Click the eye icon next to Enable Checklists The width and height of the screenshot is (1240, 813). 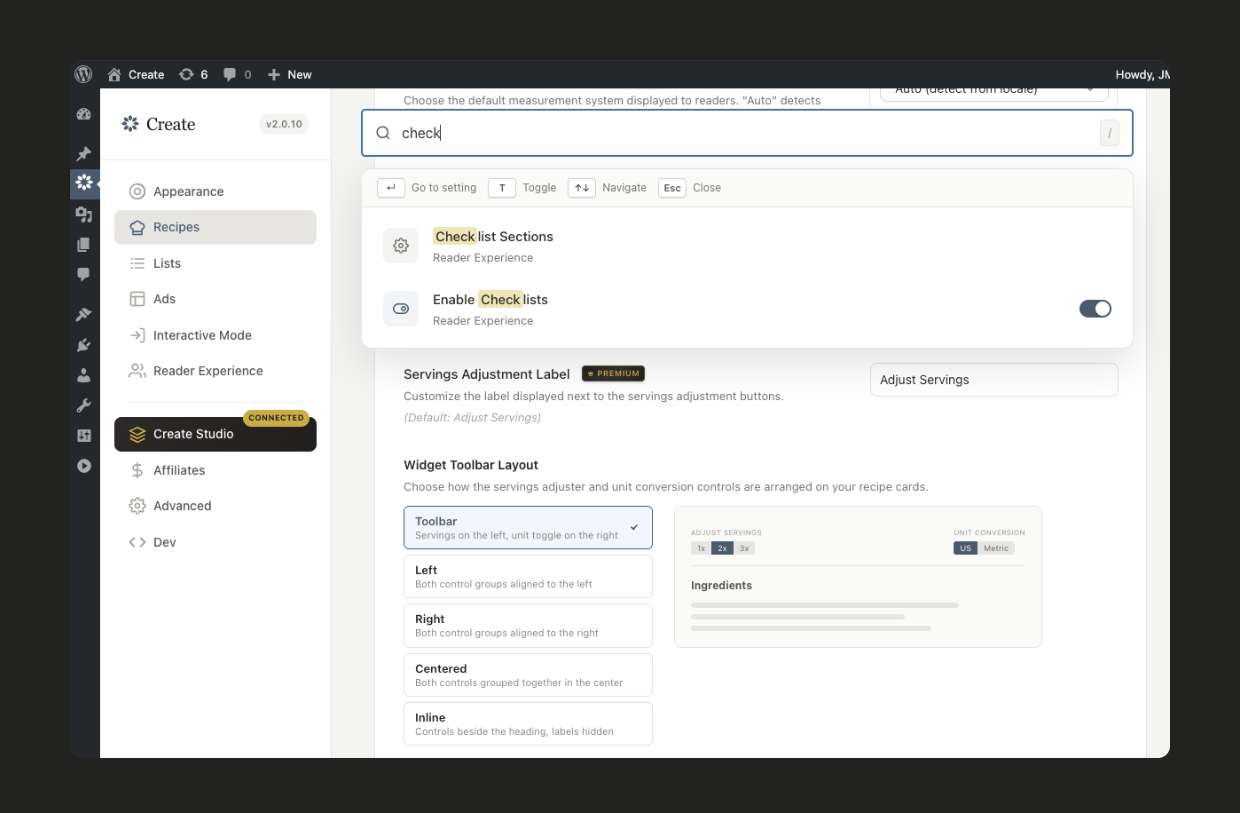point(401,308)
